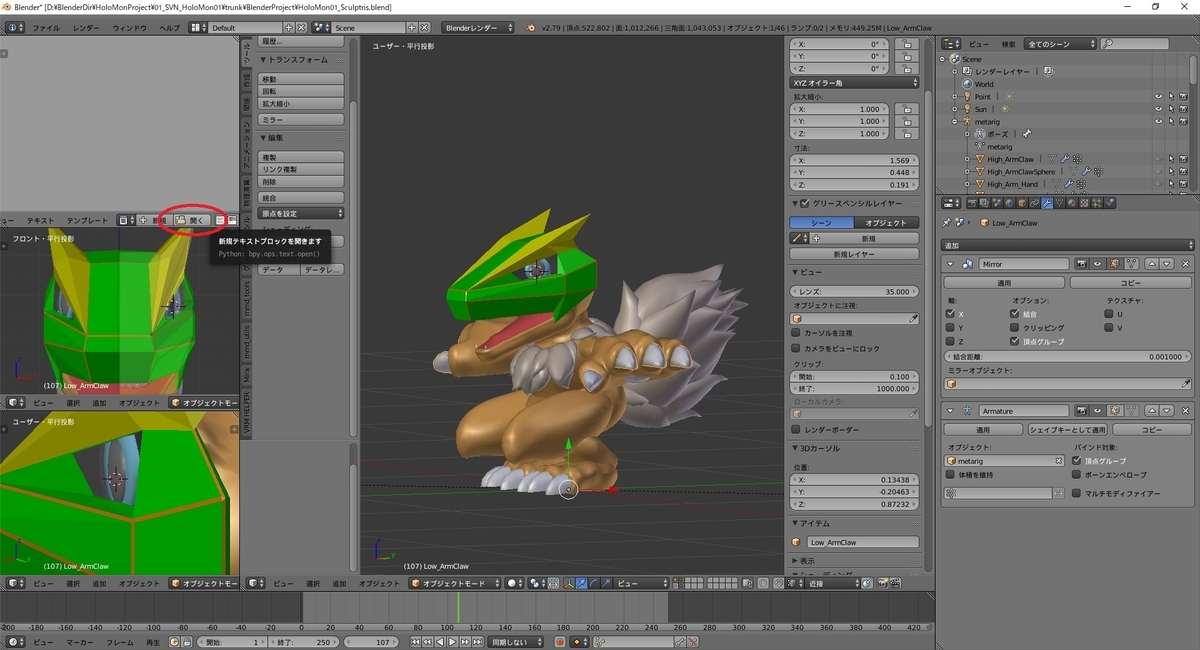Enable the レンダーボーダー checkbox

point(796,429)
